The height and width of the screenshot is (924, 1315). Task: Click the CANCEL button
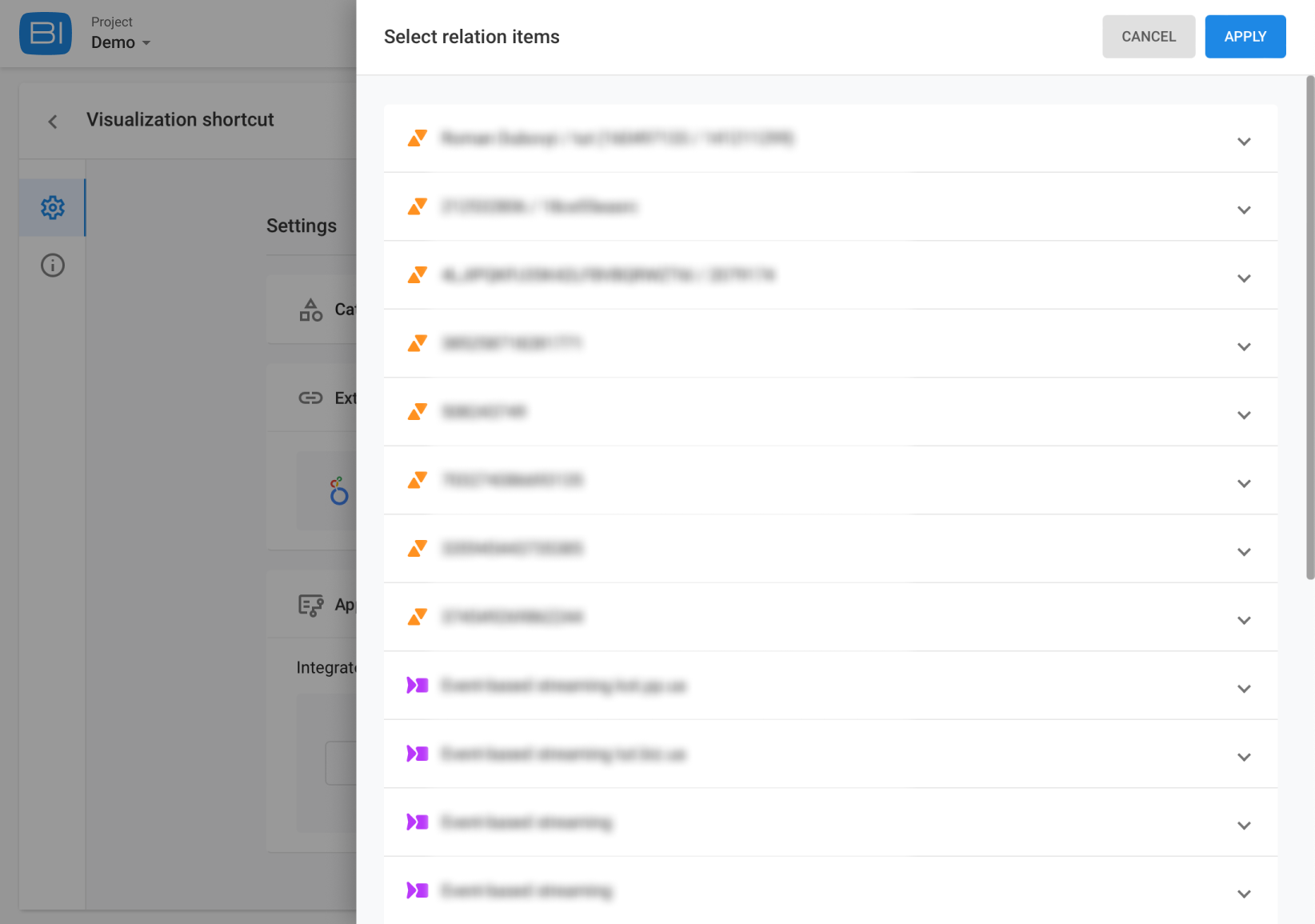tap(1149, 37)
